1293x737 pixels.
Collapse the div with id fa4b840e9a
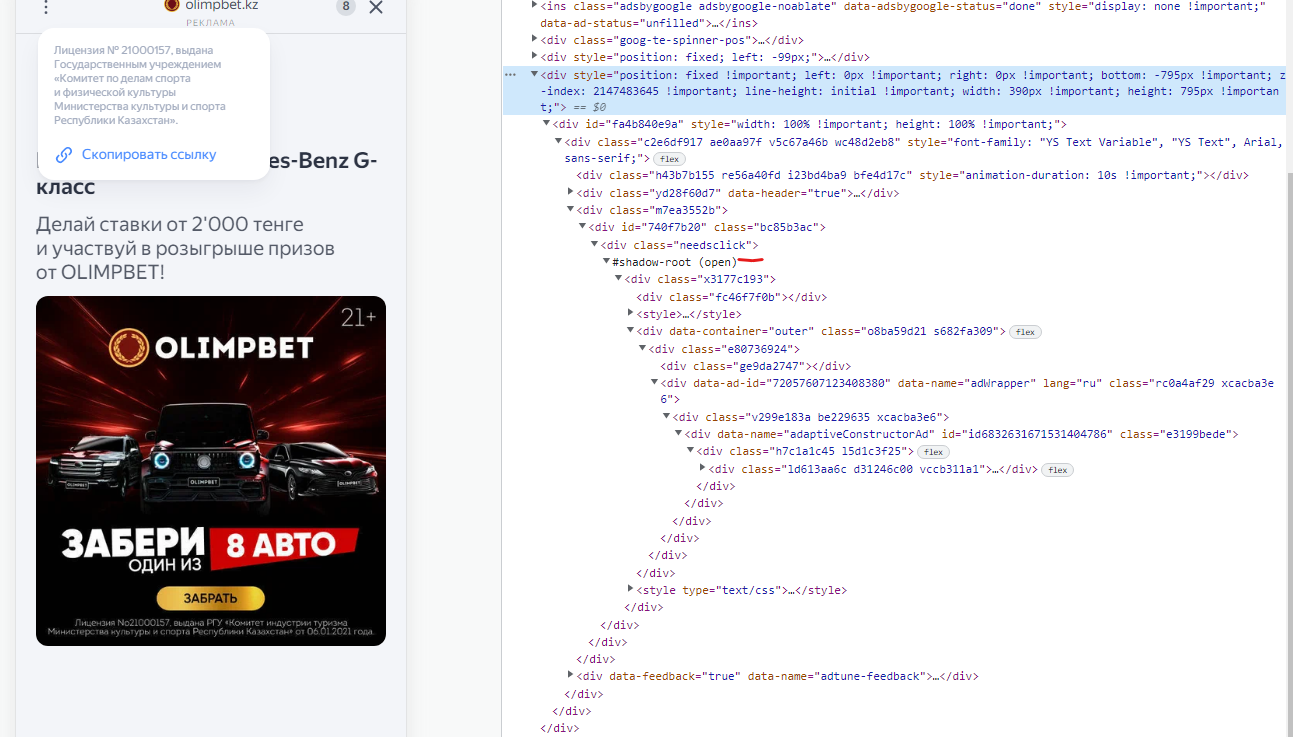coord(546,124)
